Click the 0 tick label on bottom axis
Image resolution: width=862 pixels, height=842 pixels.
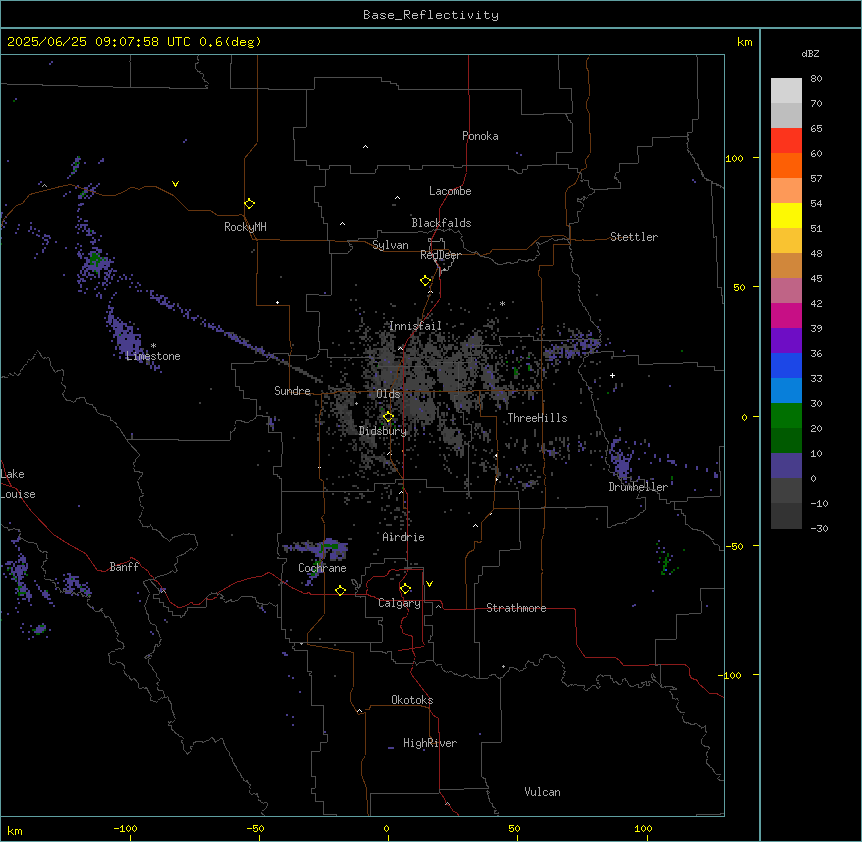[x=386, y=828]
